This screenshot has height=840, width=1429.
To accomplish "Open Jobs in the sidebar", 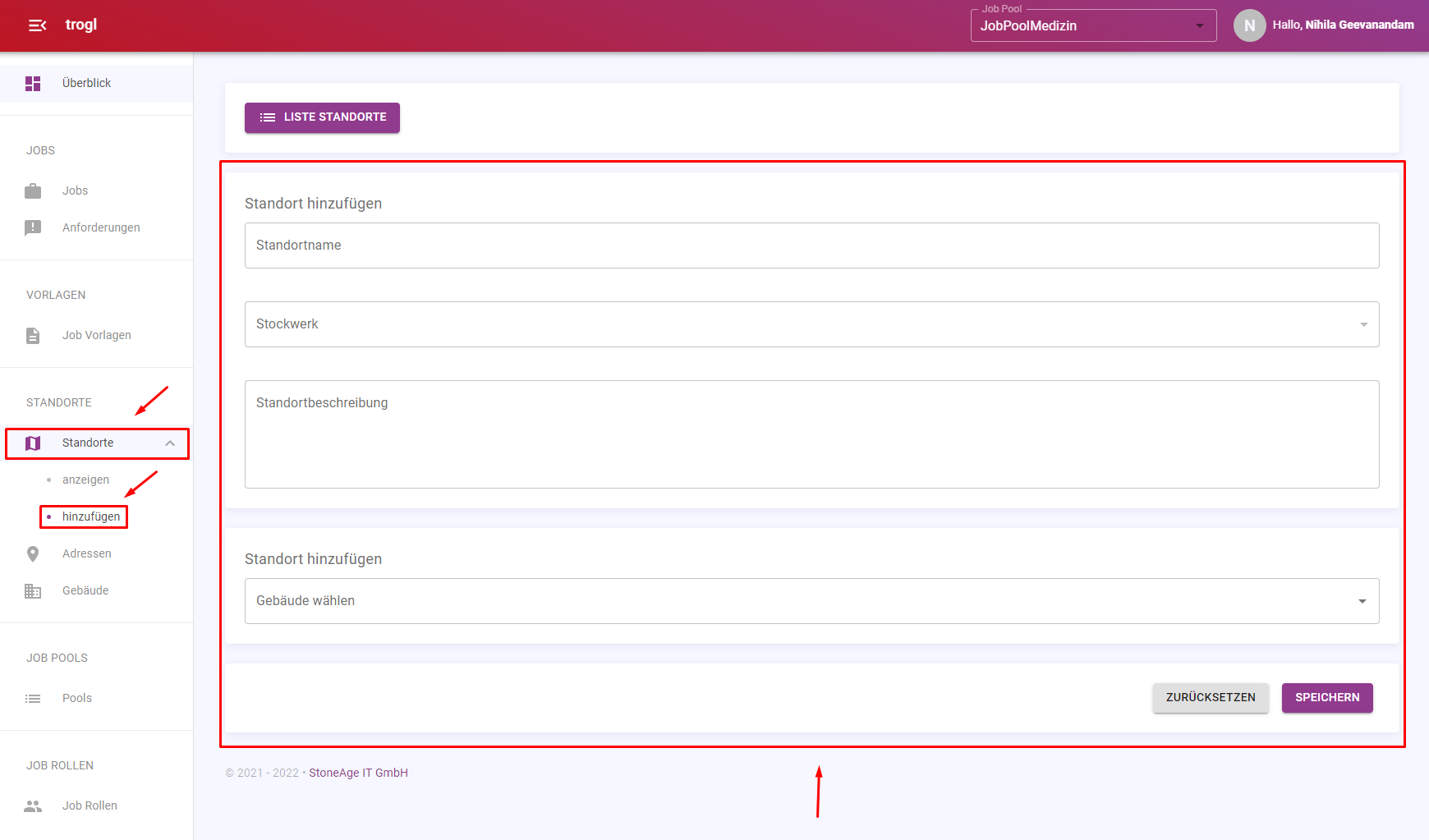I will click(x=97, y=190).
